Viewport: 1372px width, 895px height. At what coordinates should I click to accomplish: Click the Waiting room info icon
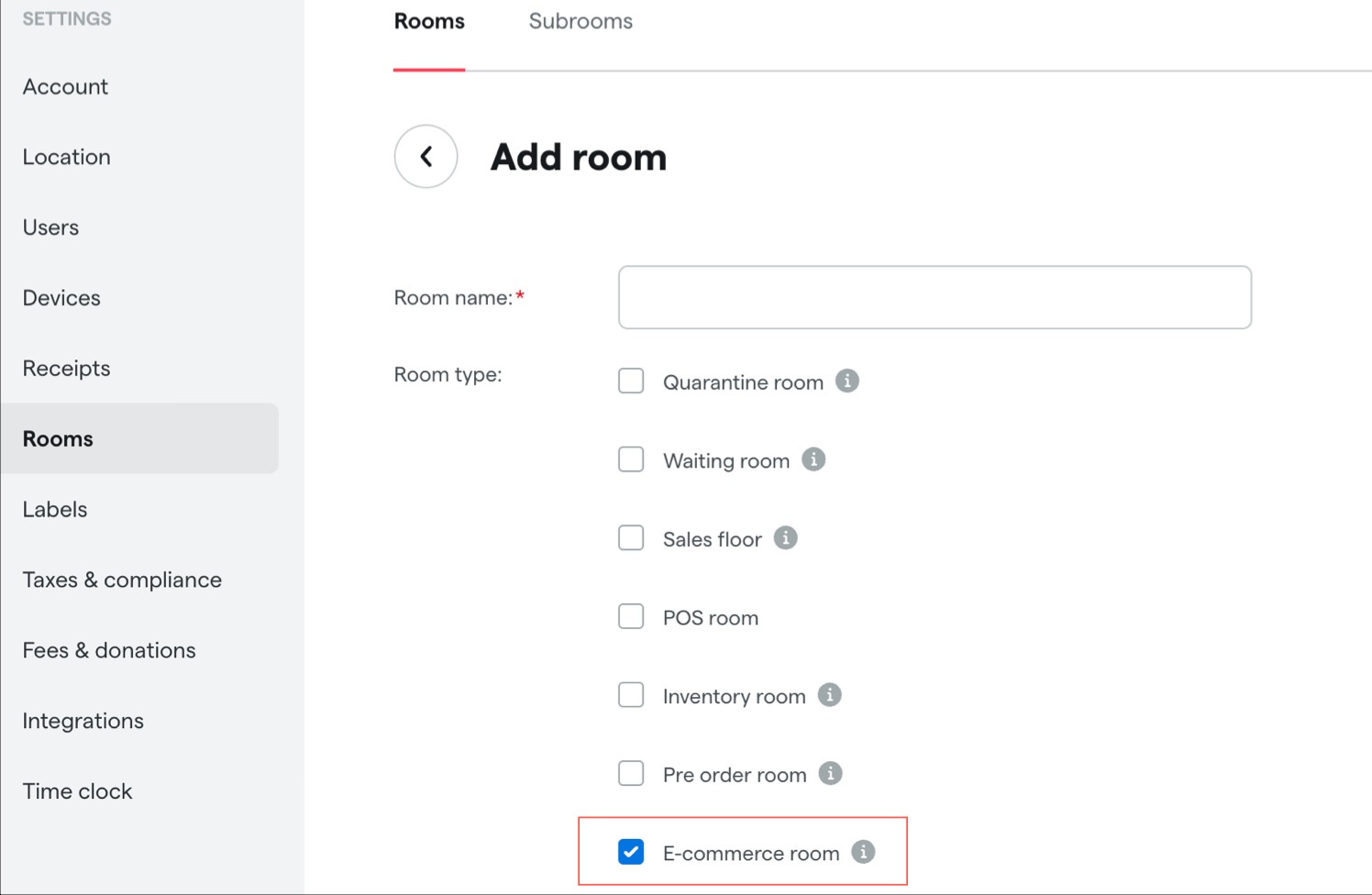coord(813,459)
